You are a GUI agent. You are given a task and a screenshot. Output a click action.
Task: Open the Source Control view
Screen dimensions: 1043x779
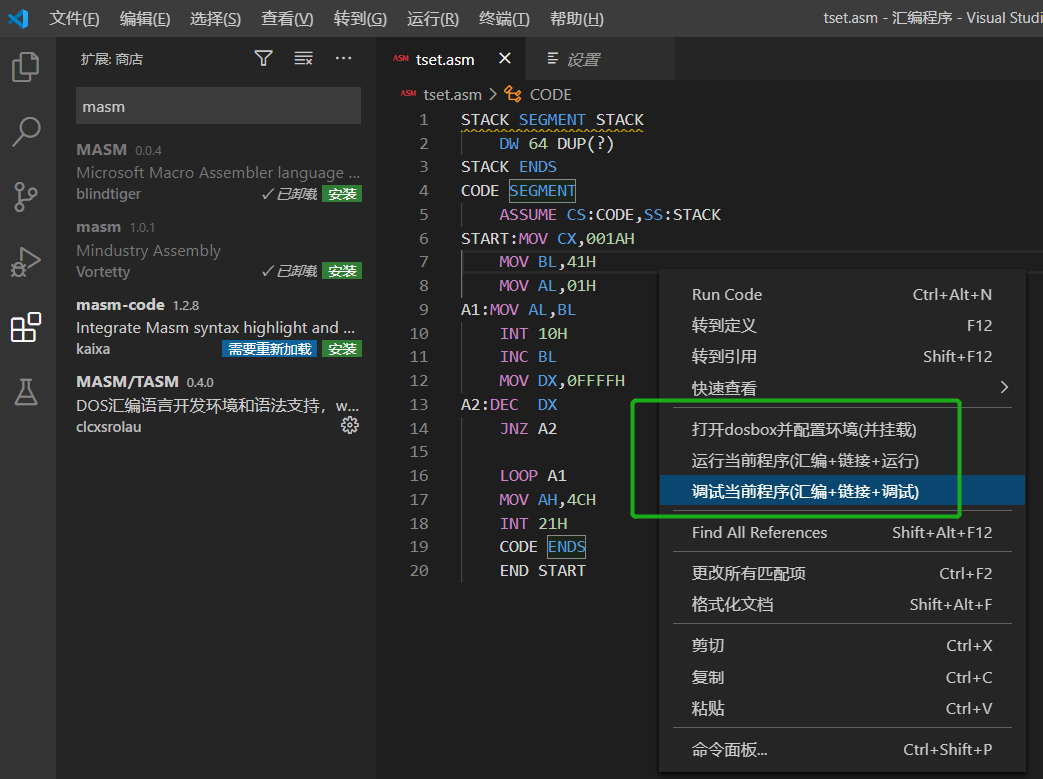[x=26, y=197]
